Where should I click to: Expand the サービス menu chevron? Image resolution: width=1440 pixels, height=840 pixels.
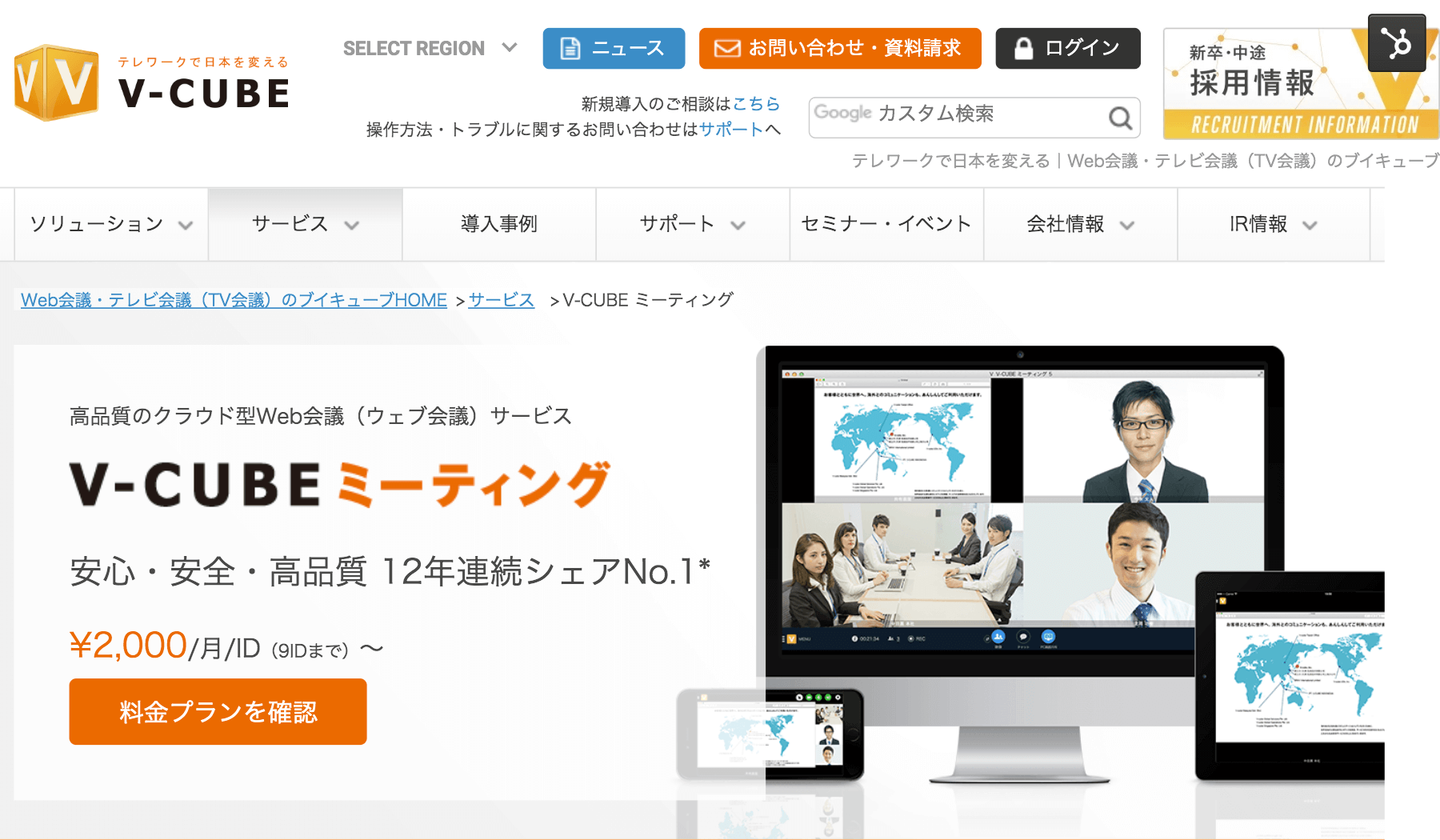pyautogui.click(x=351, y=226)
